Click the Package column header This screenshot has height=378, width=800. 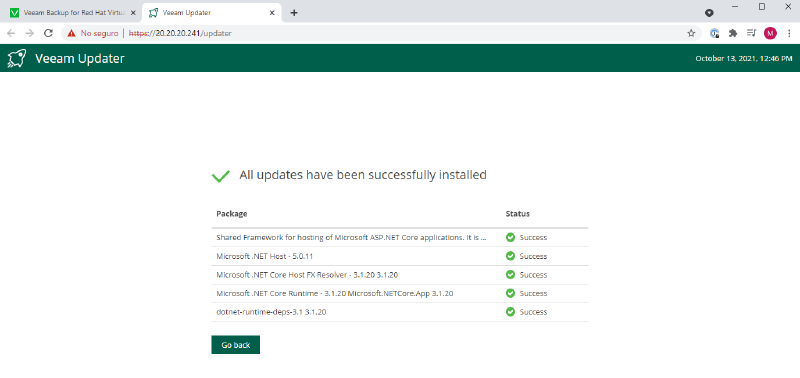coord(232,214)
